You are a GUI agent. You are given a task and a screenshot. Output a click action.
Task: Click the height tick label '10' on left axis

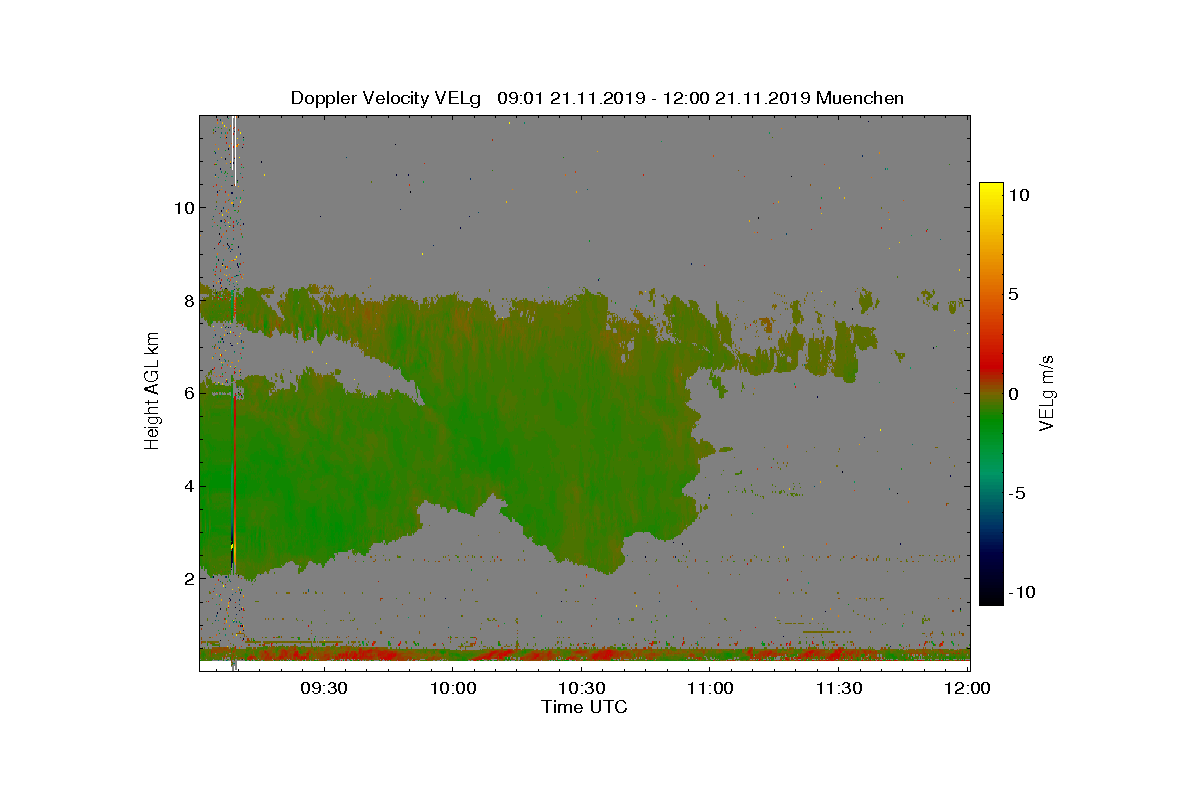coord(183,207)
